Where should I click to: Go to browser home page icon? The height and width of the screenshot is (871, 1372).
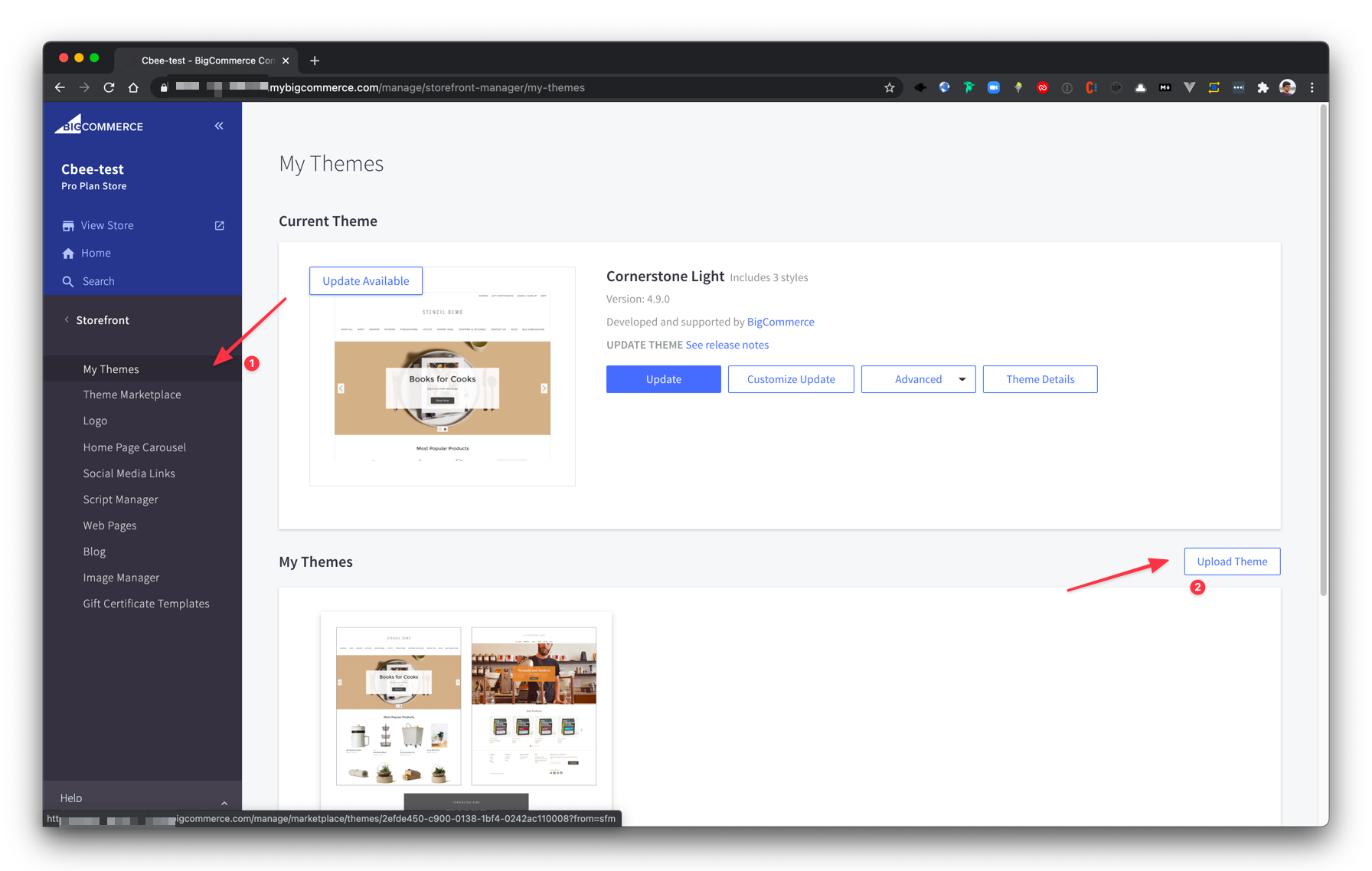[133, 87]
